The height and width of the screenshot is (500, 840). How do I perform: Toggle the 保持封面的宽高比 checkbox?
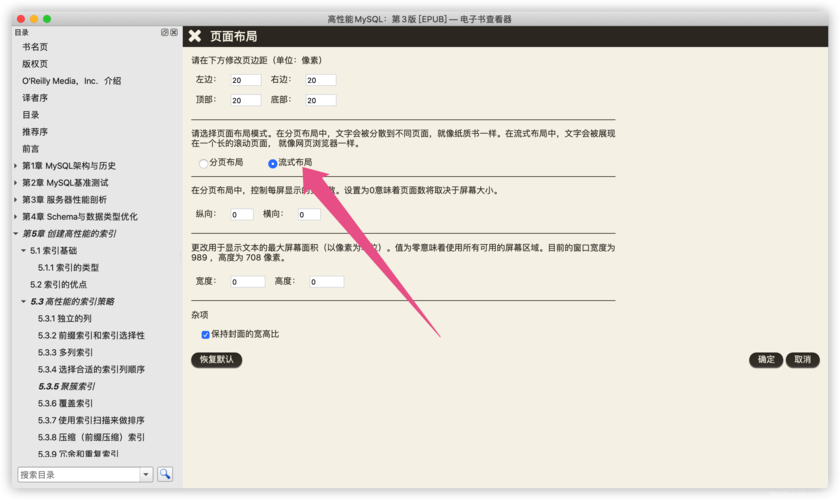click(205, 334)
